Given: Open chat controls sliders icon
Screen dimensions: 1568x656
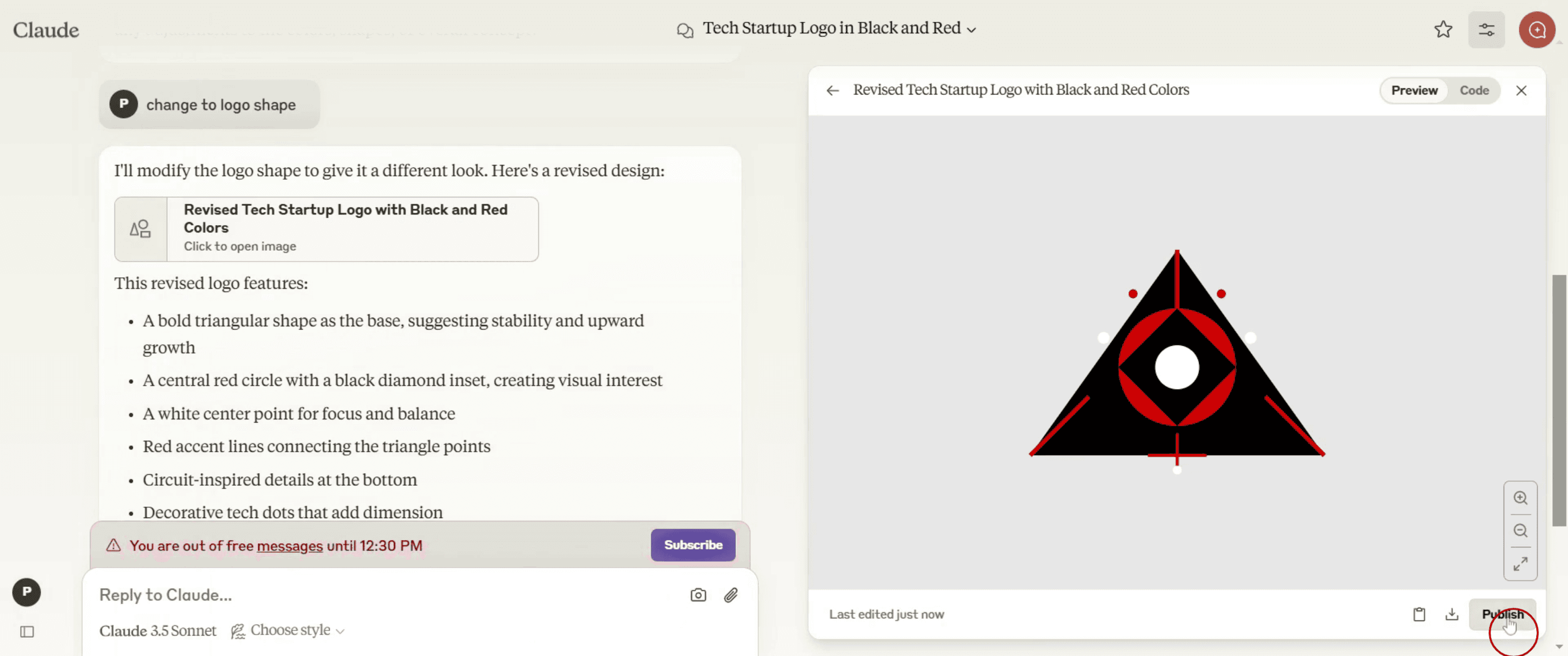Looking at the screenshot, I should (x=1486, y=29).
